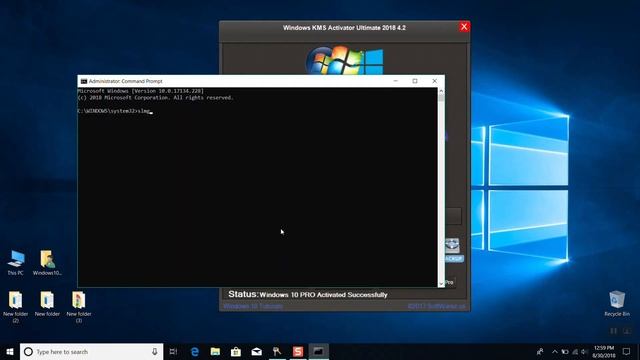Close the Administrator Command Prompt window
The height and width of the screenshot is (360, 640).
[x=434, y=81]
